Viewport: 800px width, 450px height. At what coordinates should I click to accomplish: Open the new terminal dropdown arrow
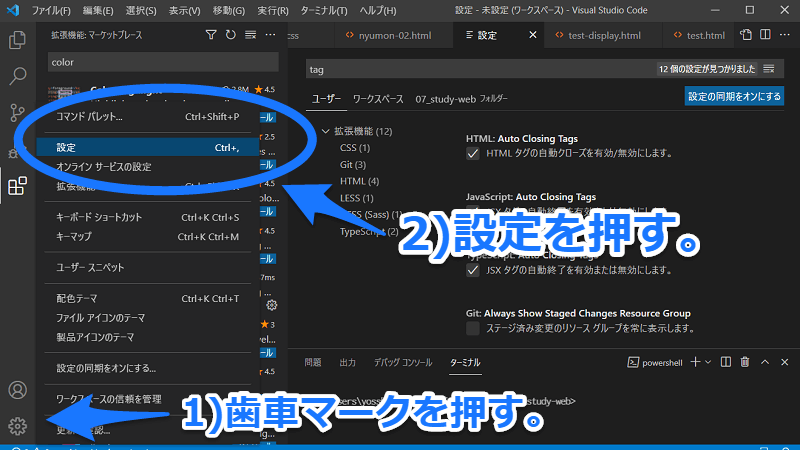pos(706,362)
